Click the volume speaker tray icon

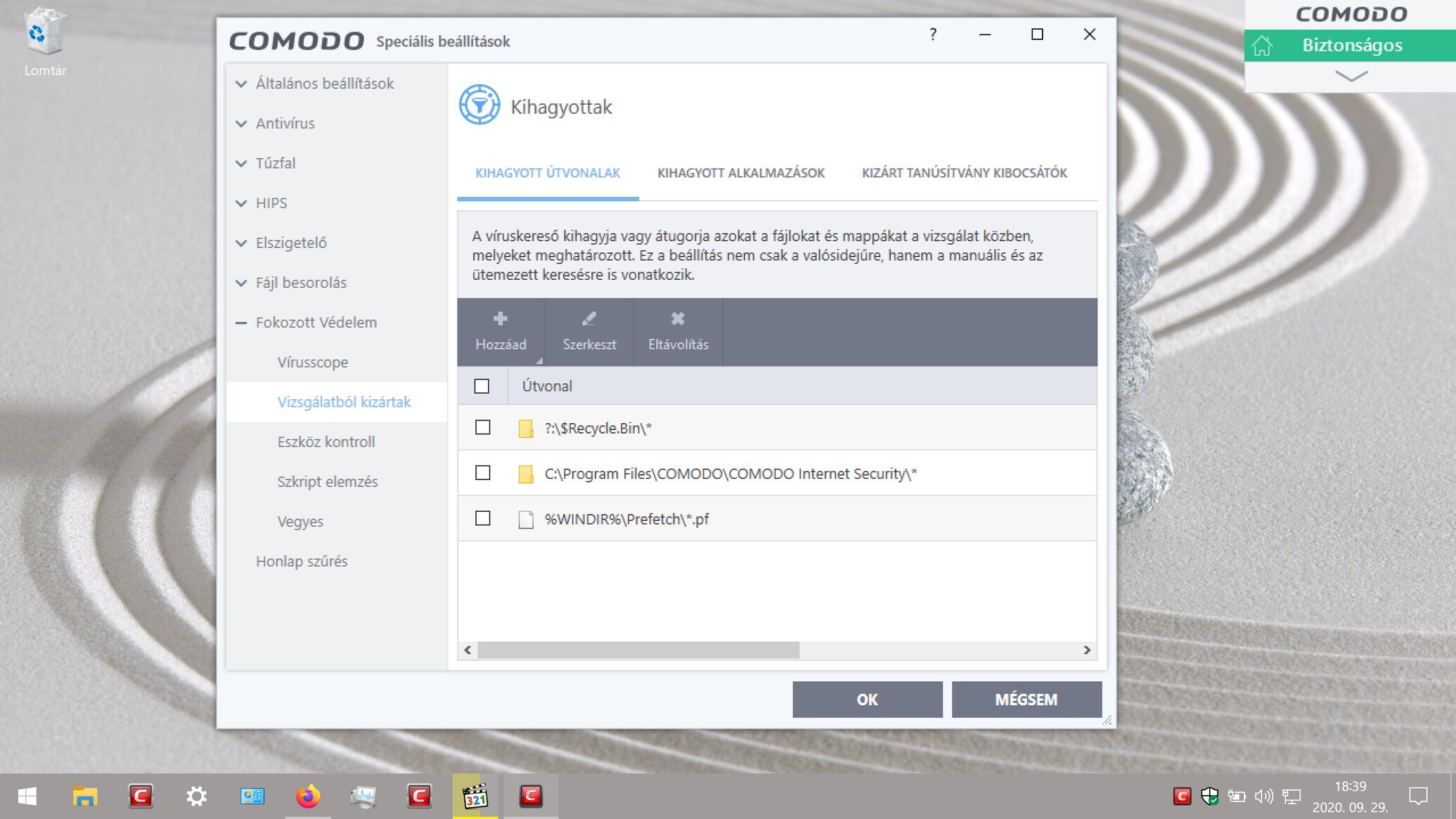(x=1263, y=796)
